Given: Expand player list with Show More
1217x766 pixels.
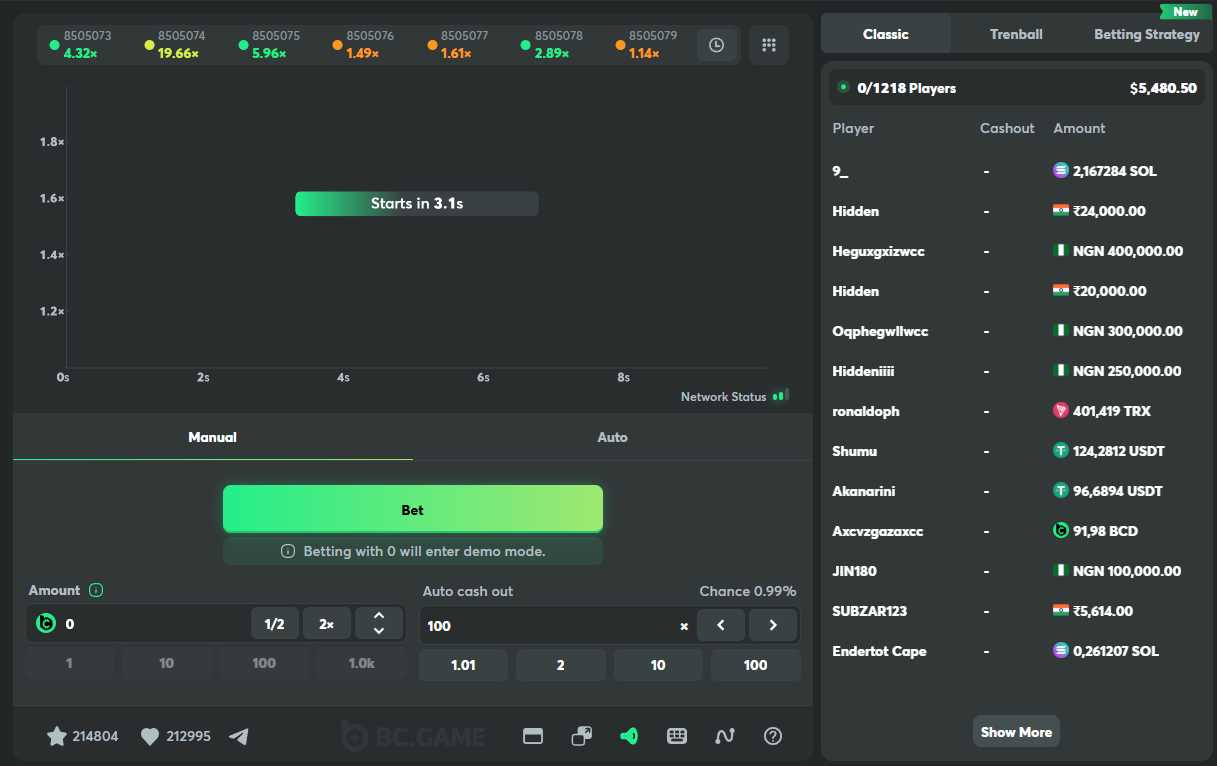Looking at the screenshot, I should coord(1016,732).
